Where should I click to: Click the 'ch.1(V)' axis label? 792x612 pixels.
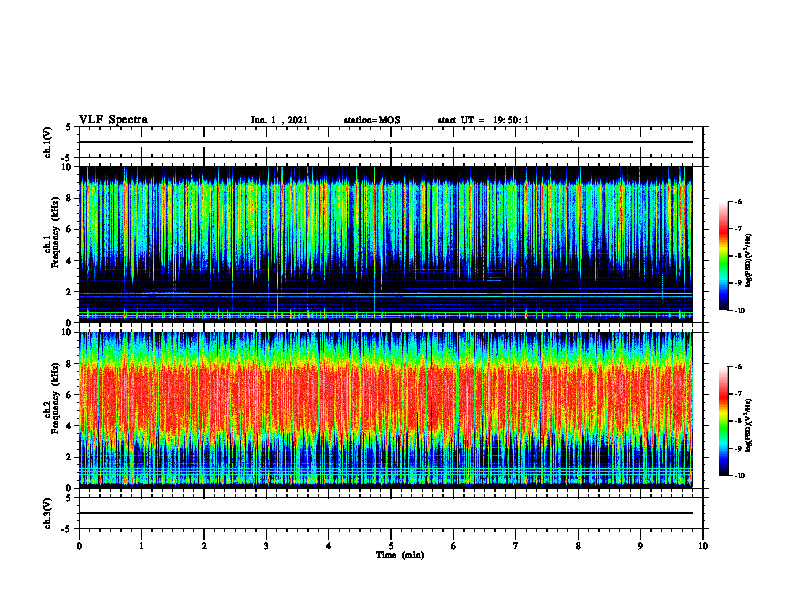point(47,142)
